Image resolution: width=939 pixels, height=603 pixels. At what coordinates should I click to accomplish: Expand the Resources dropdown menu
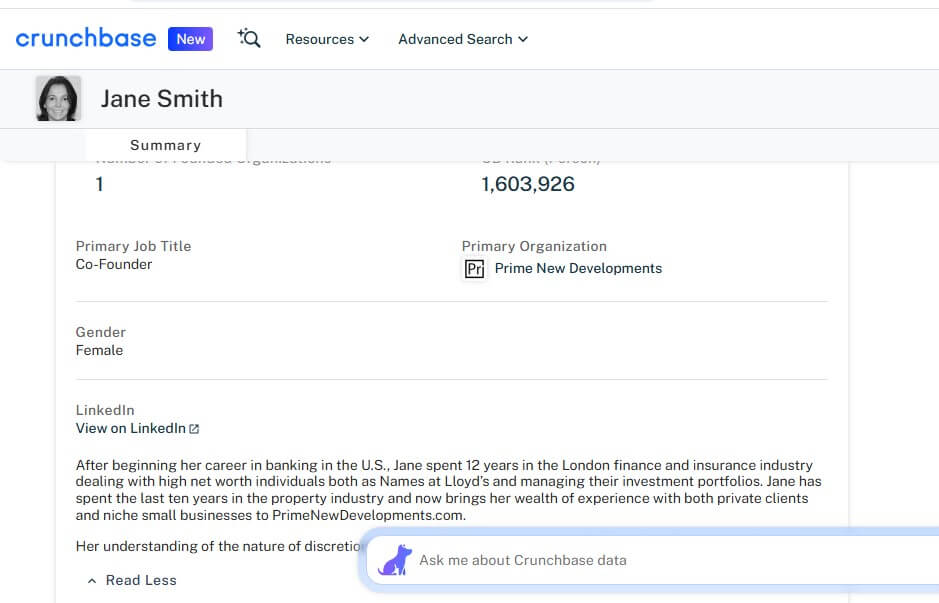327,39
